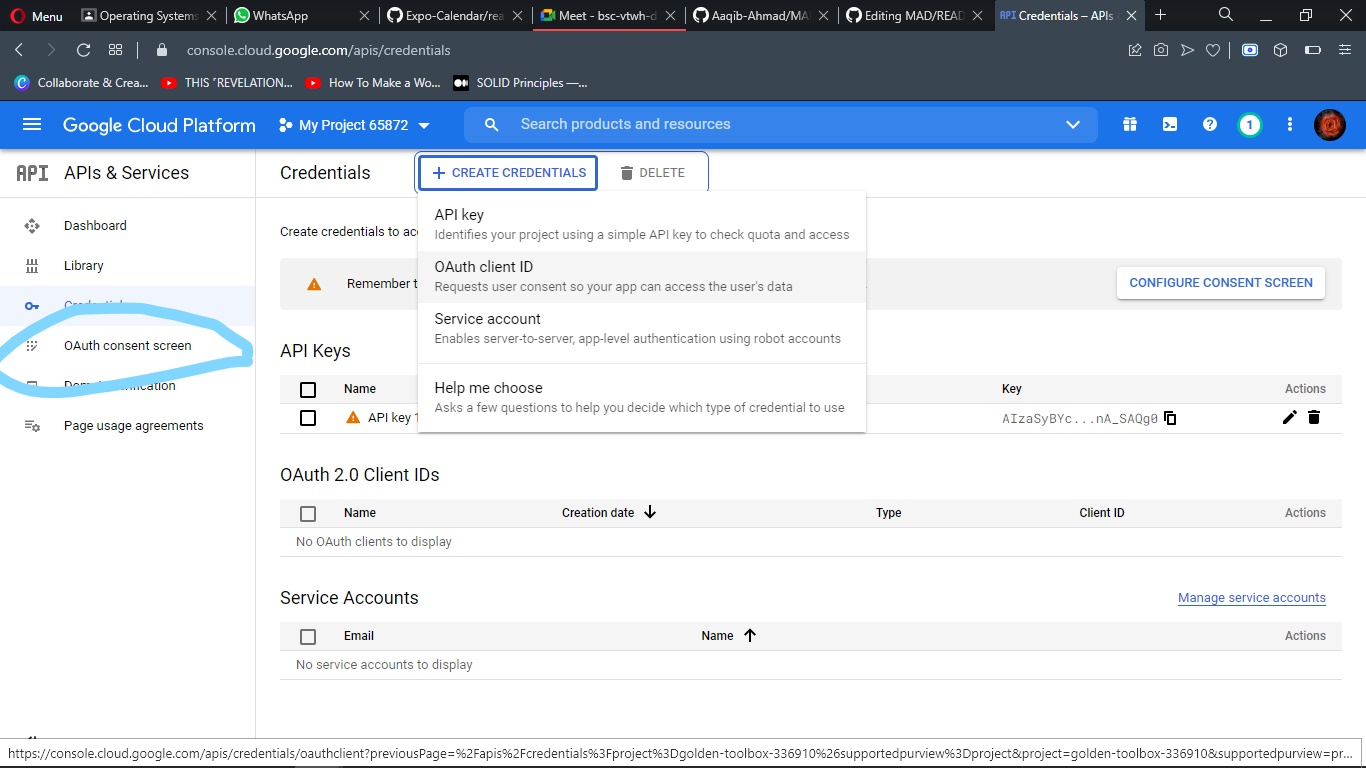
Task: Open the Cloud Shell terminal
Action: coord(1170,124)
